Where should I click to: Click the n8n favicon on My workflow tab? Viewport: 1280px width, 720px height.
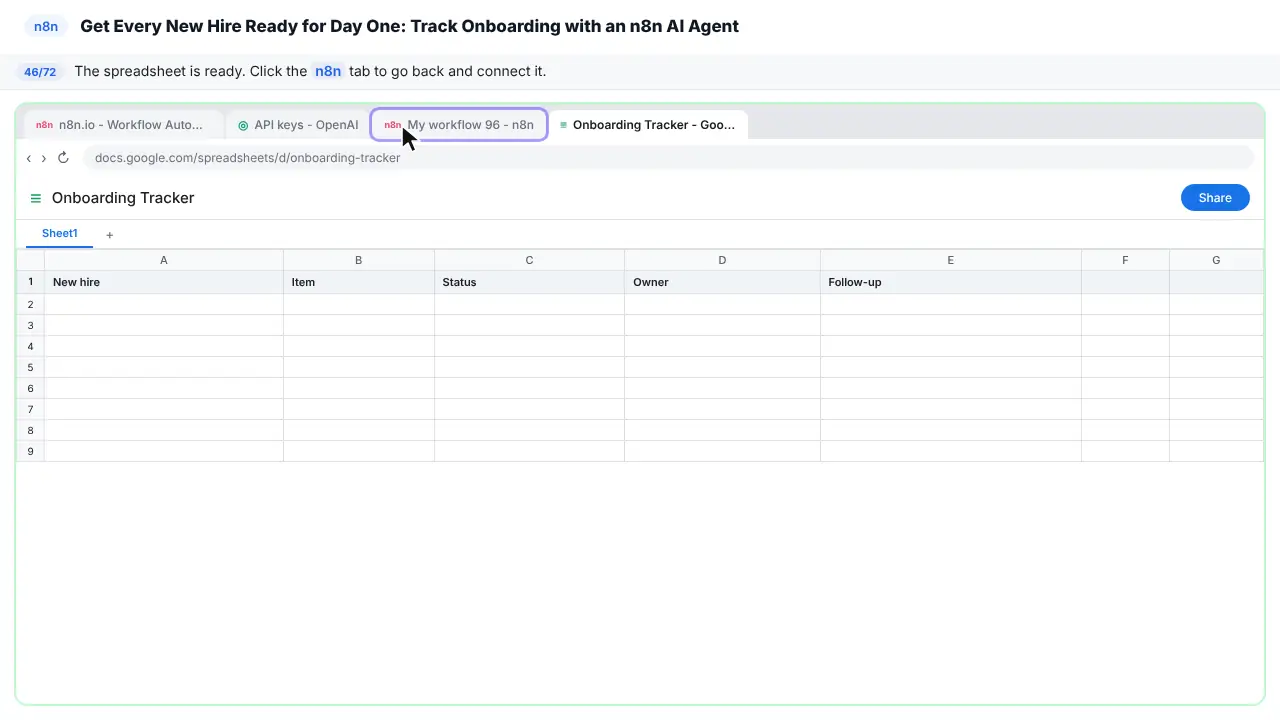(392, 125)
